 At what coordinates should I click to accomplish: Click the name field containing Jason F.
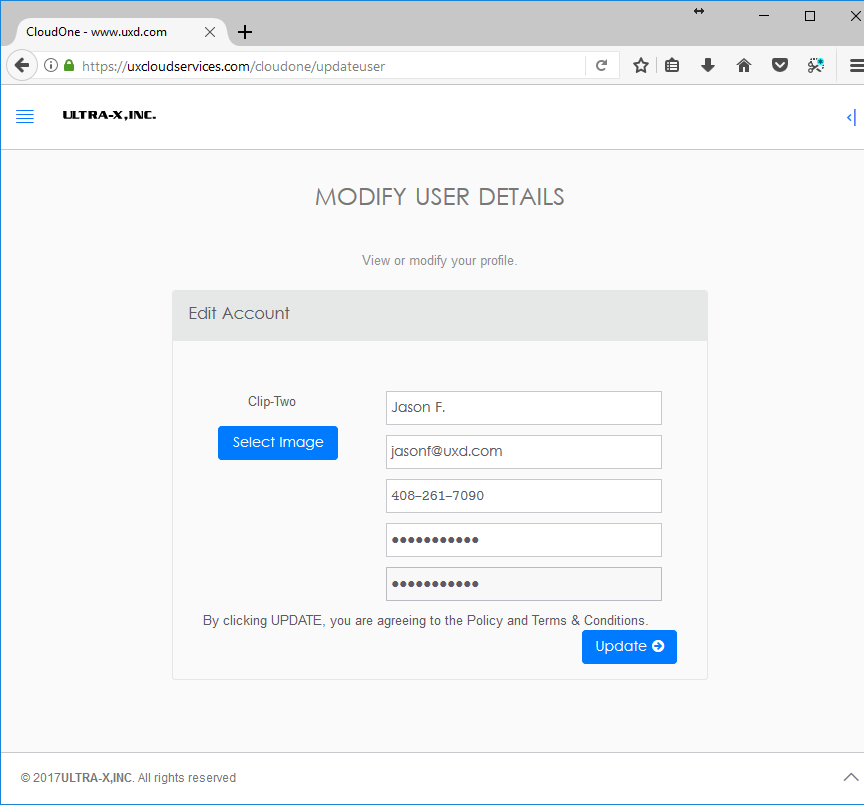pos(523,408)
